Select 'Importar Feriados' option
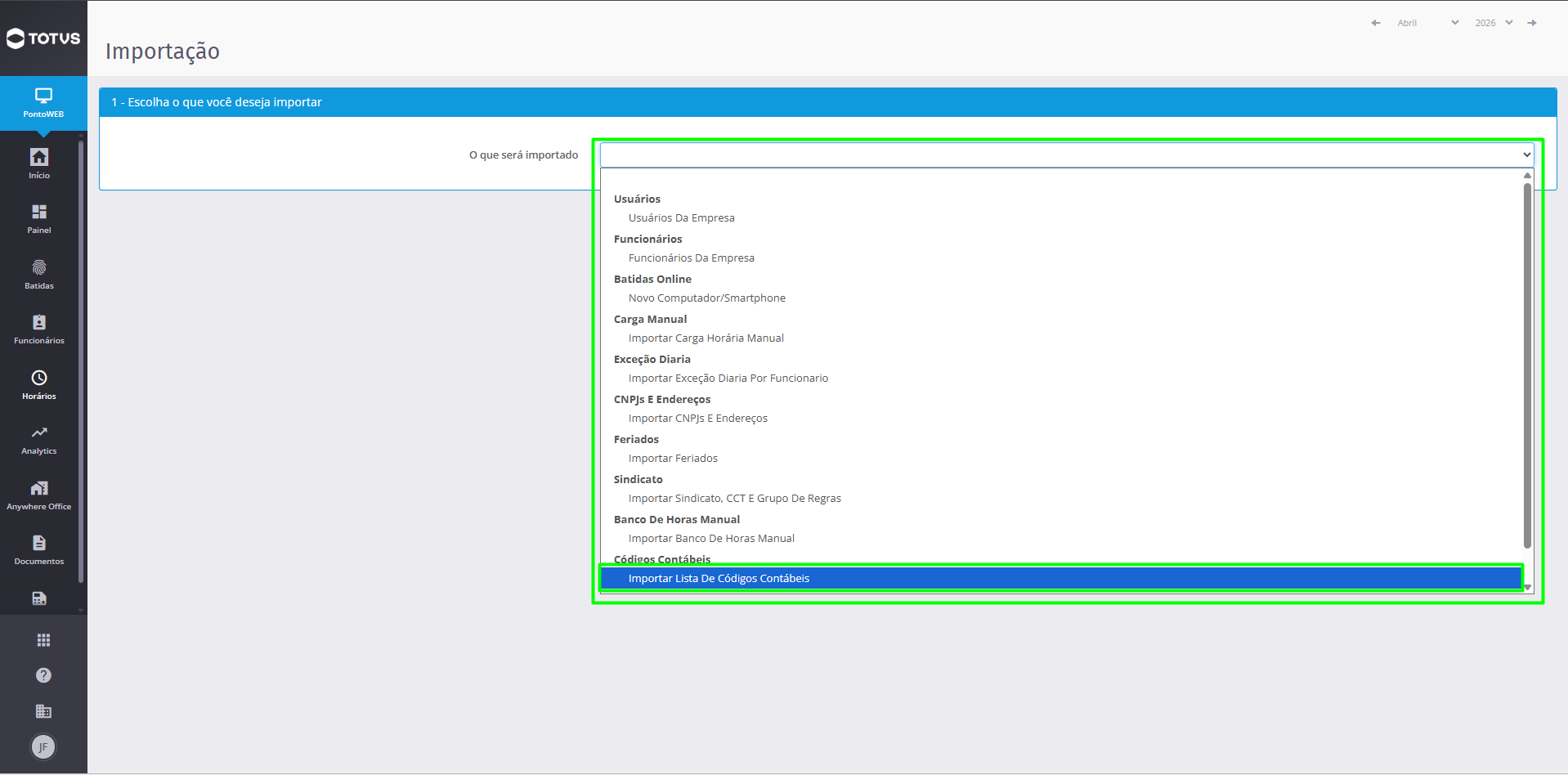Screen dimensions: 1568x775 click(1061, 459)
